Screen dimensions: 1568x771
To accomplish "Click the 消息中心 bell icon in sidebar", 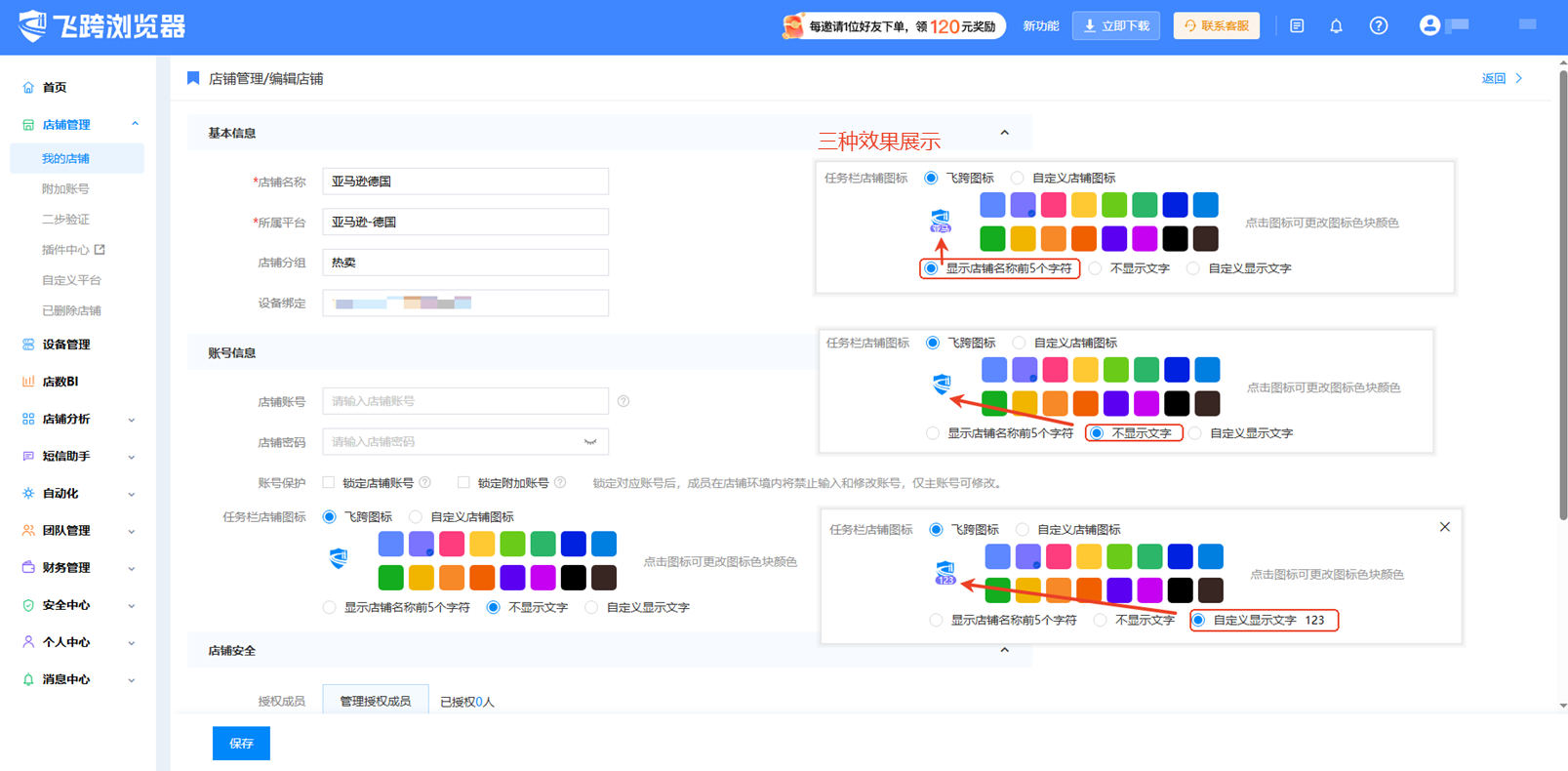I will tap(28, 679).
